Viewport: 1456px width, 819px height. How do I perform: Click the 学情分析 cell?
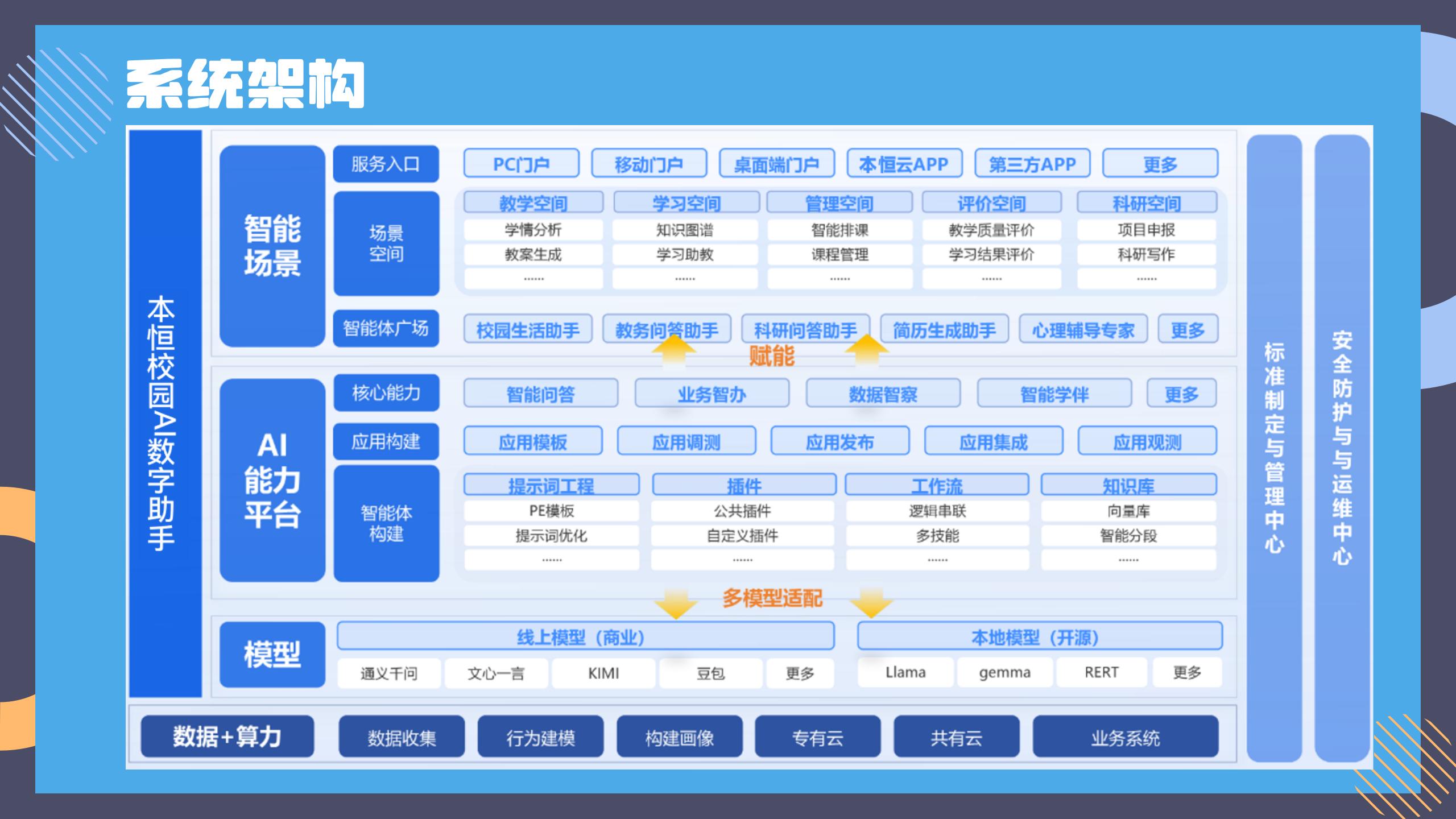tap(533, 230)
